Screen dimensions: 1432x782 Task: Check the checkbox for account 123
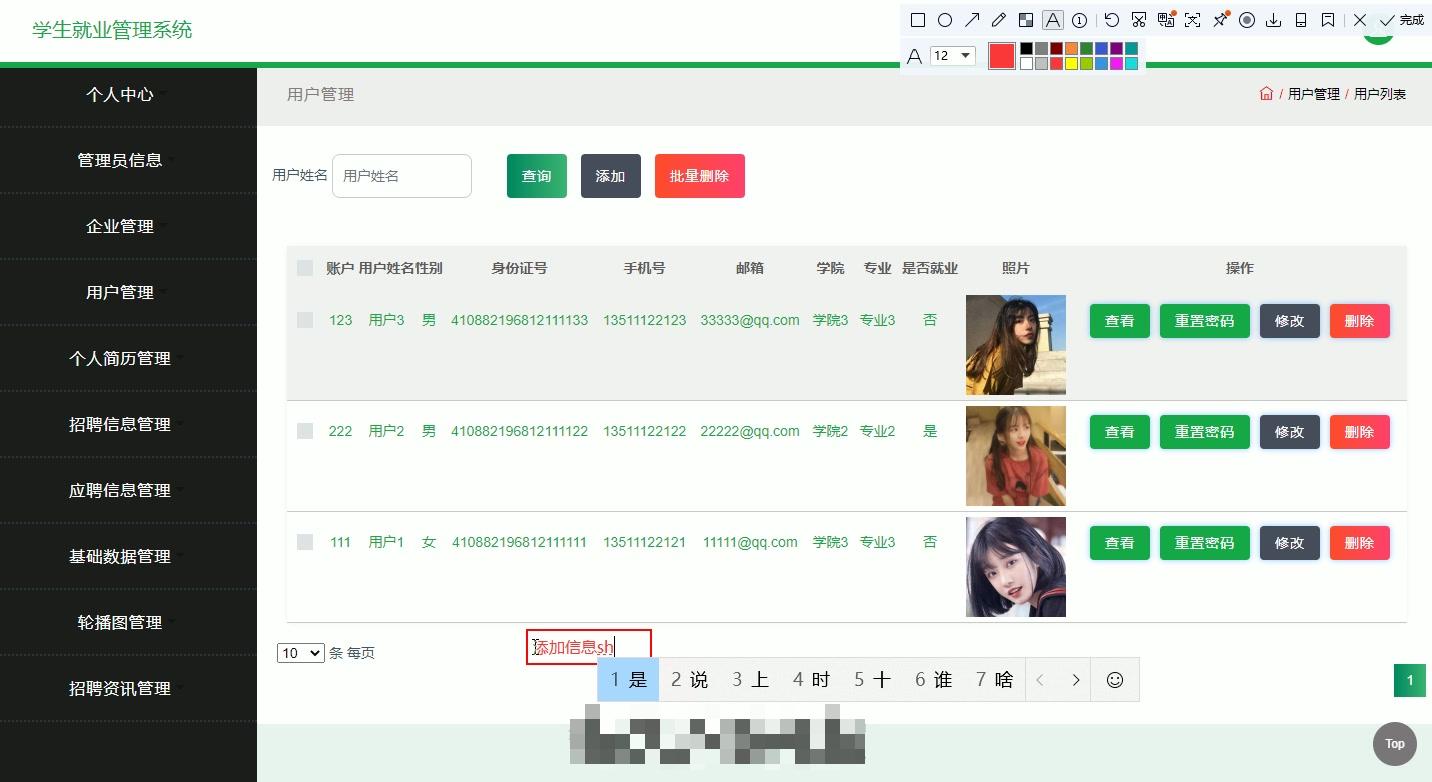305,320
